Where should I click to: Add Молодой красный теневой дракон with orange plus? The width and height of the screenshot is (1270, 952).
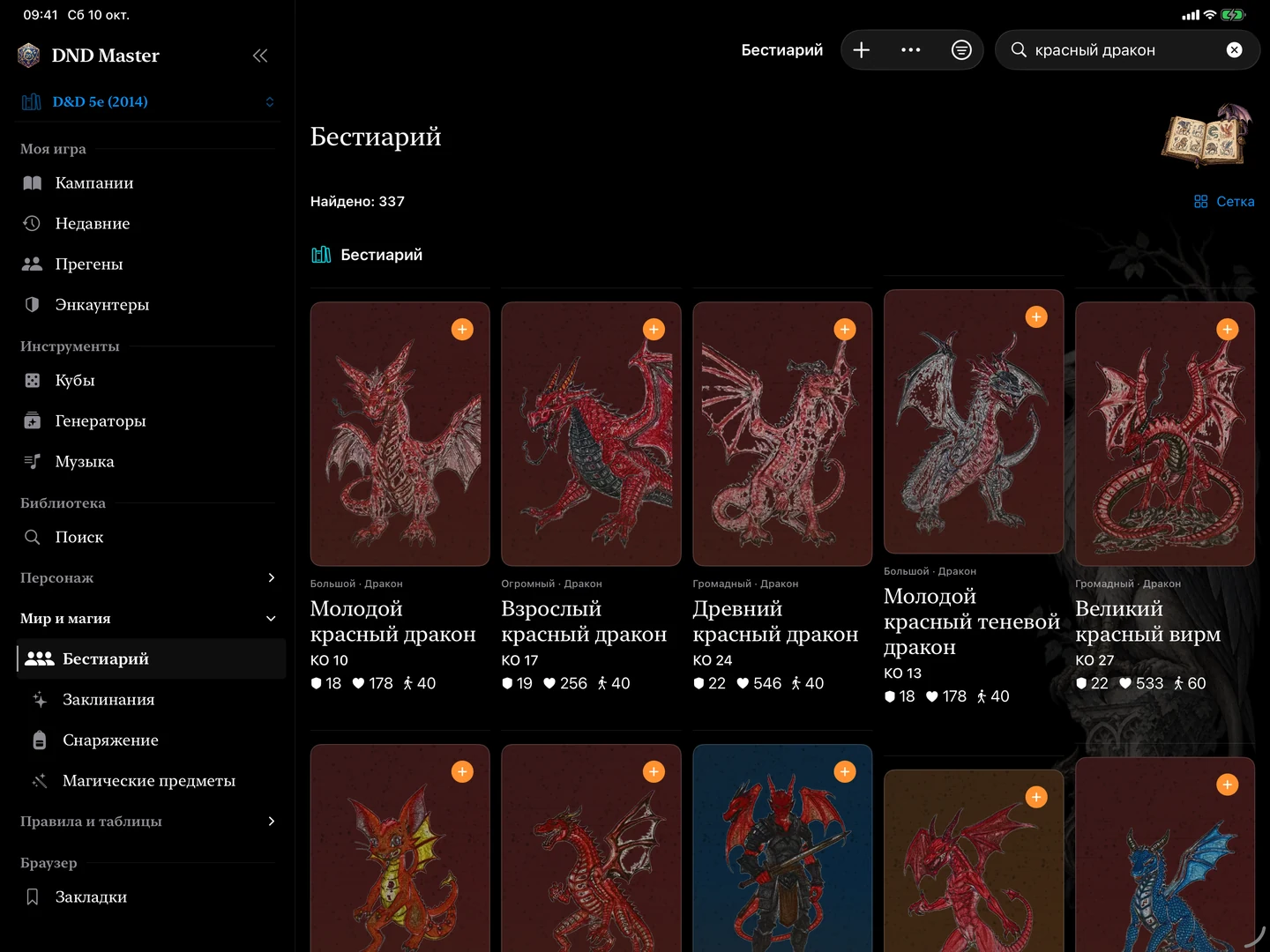click(x=1036, y=317)
